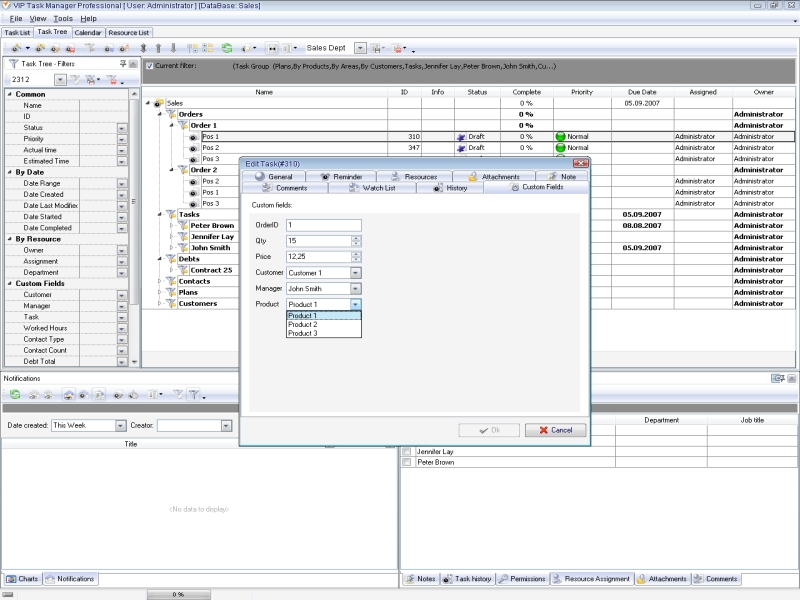Click the pin icon on Task Tree Filters panel

point(122,64)
